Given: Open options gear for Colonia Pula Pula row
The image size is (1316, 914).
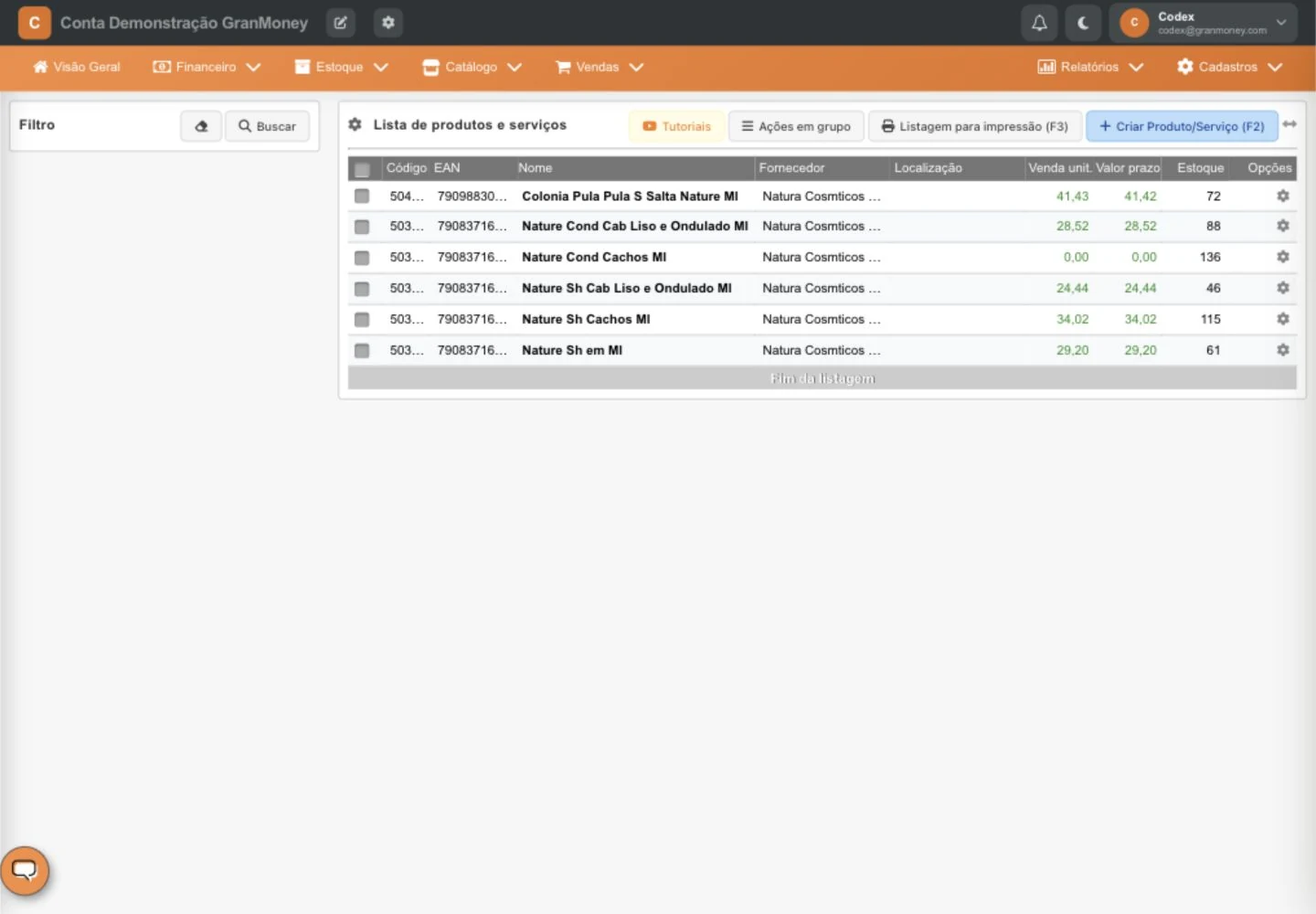Looking at the screenshot, I should point(1283,196).
